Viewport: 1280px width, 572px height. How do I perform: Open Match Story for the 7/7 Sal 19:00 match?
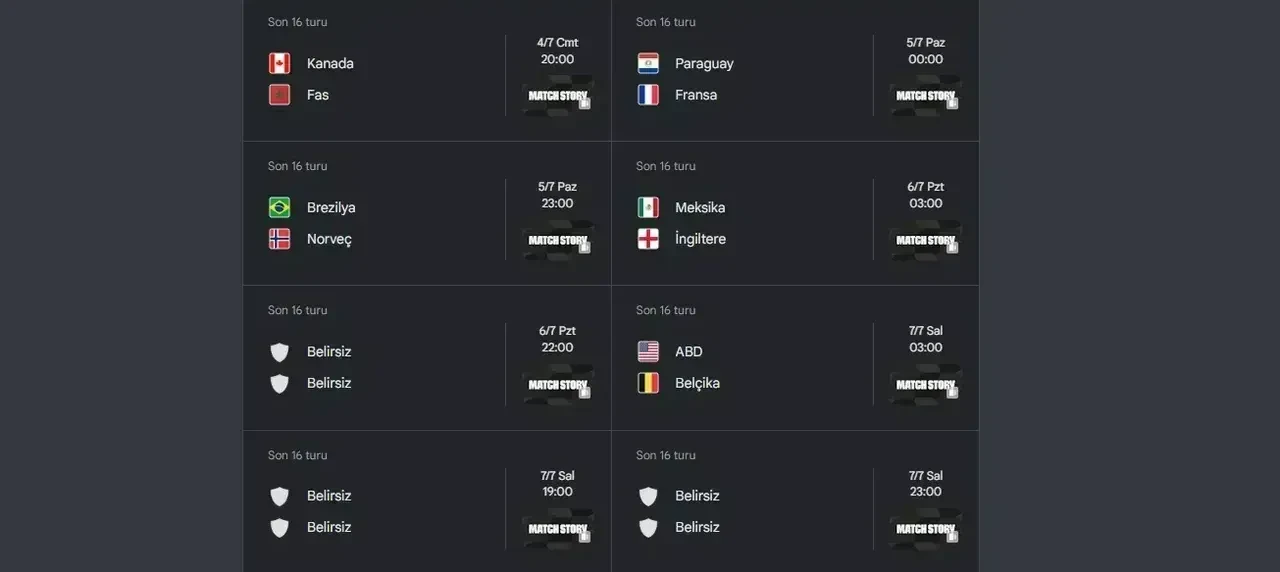pyautogui.click(x=558, y=529)
